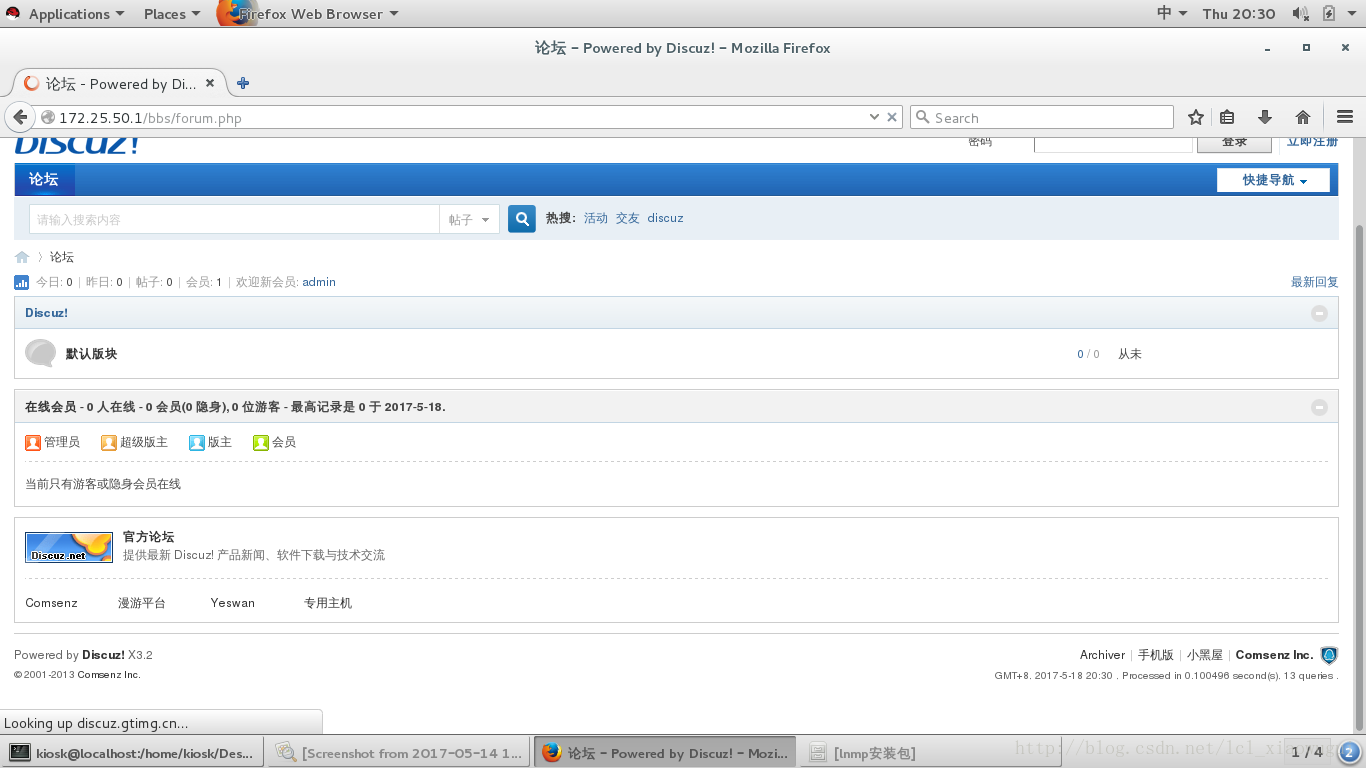Open the 中 input method menu

pyautogui.click(x=1171, y=13)
